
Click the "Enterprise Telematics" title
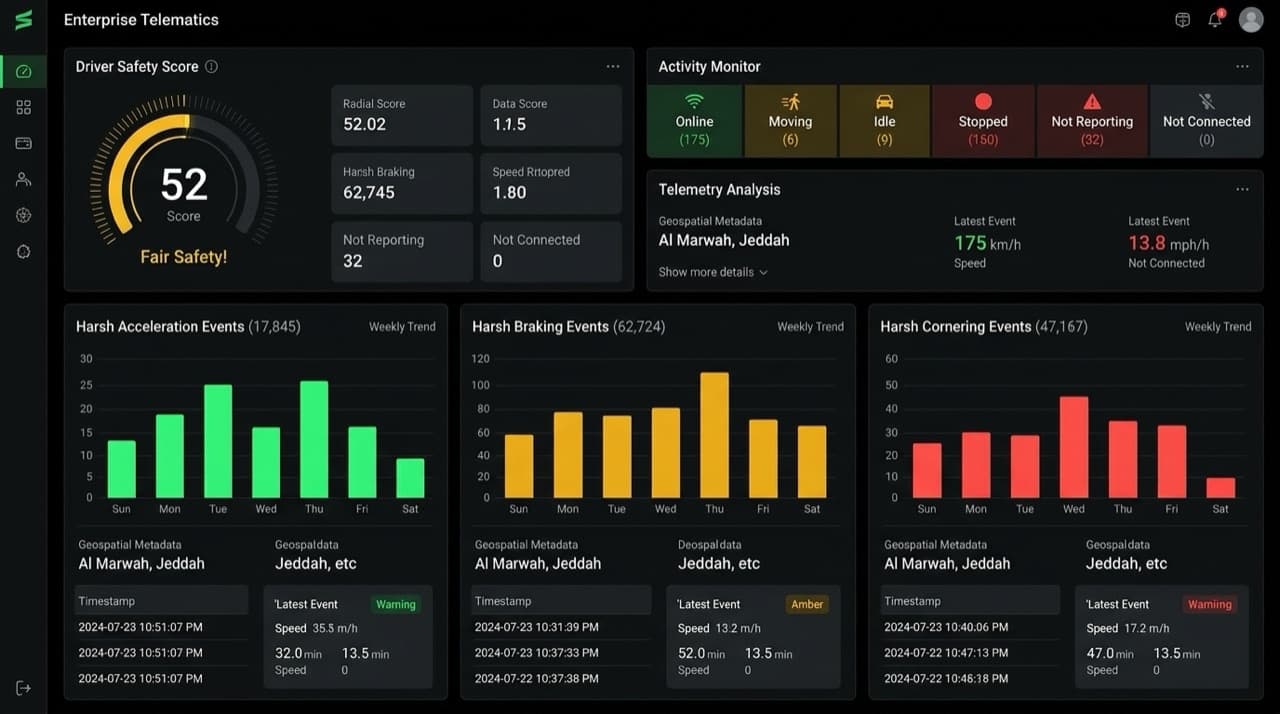pyautogui.click(x=141, y=20)
